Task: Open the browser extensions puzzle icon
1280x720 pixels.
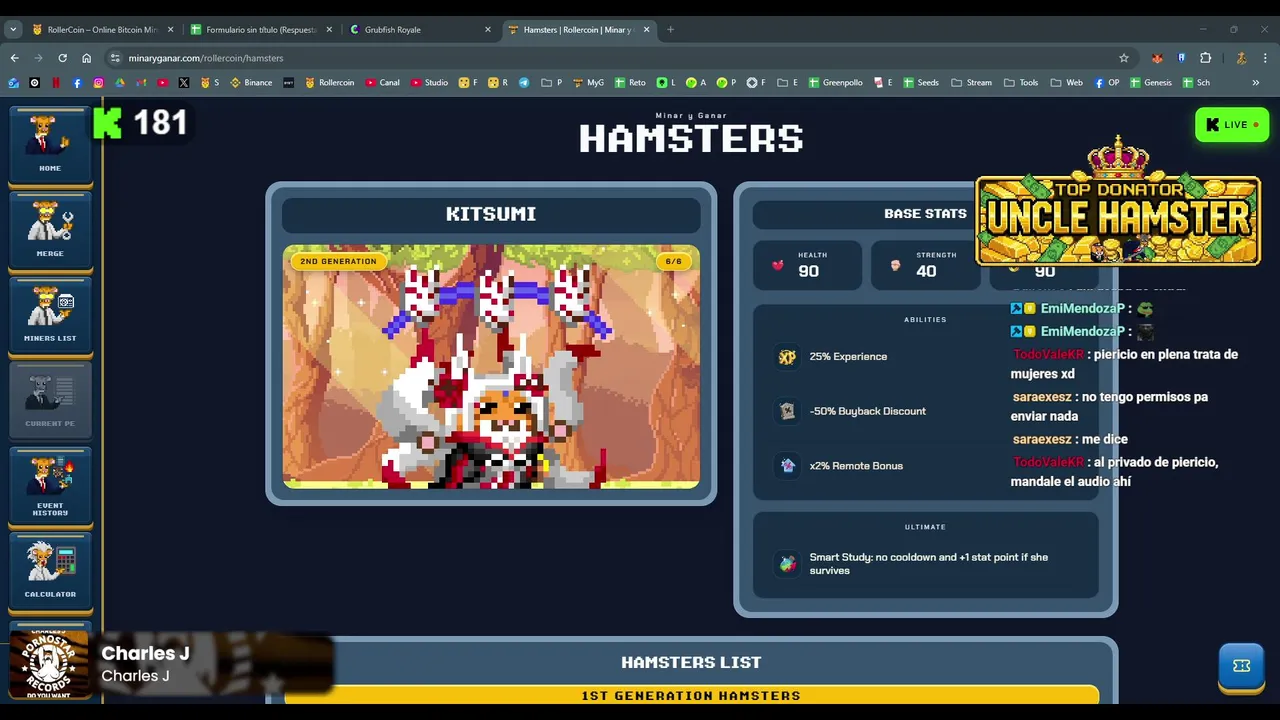Action: pos(1205,58)
